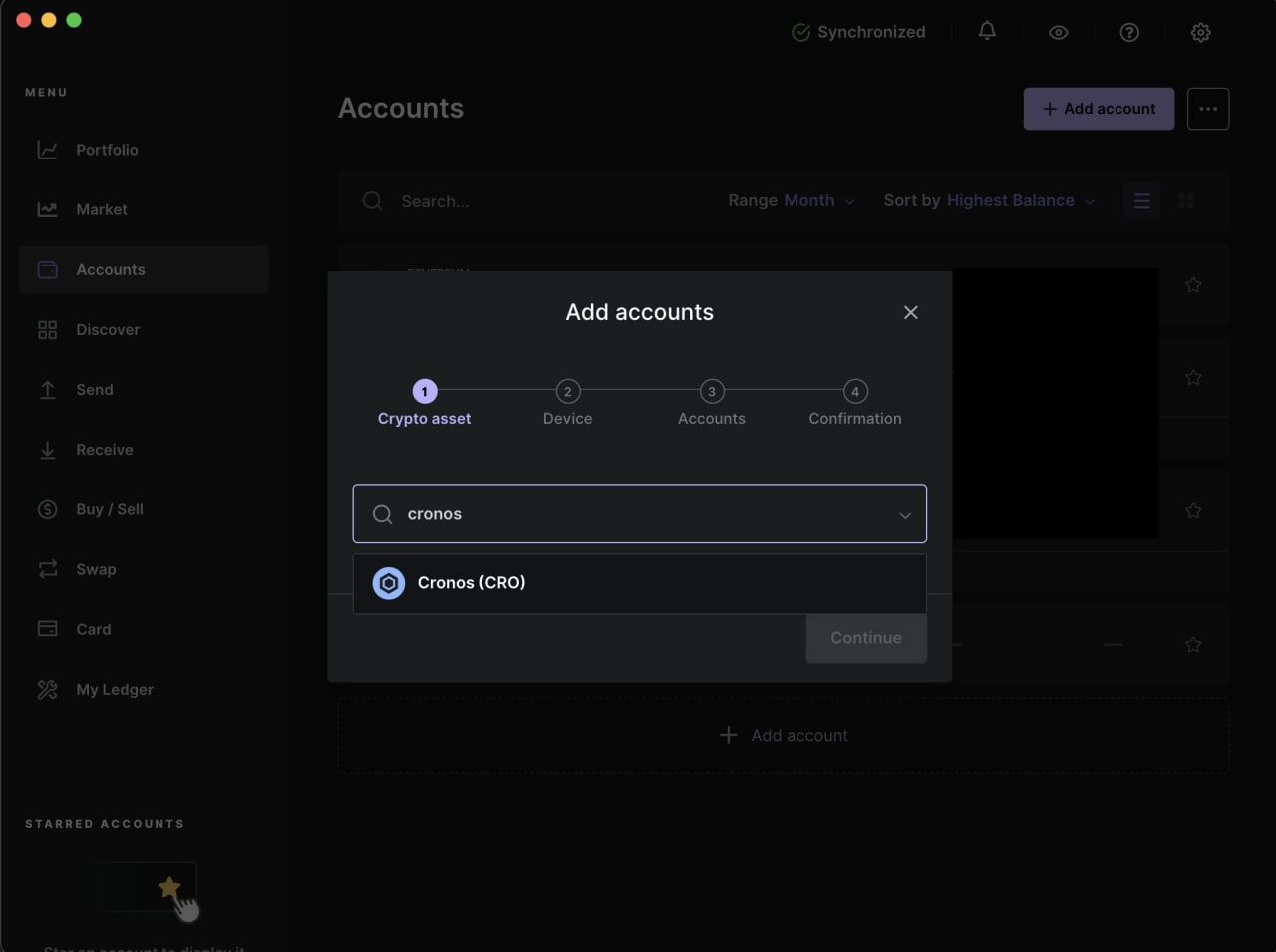Click the Accounts page heading
Viewport: 1276px width, 952px height.
401,108
